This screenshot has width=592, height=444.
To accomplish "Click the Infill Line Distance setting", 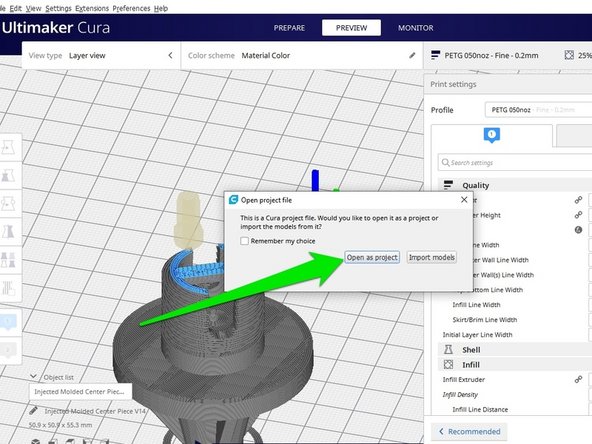I will pos(480,410).
